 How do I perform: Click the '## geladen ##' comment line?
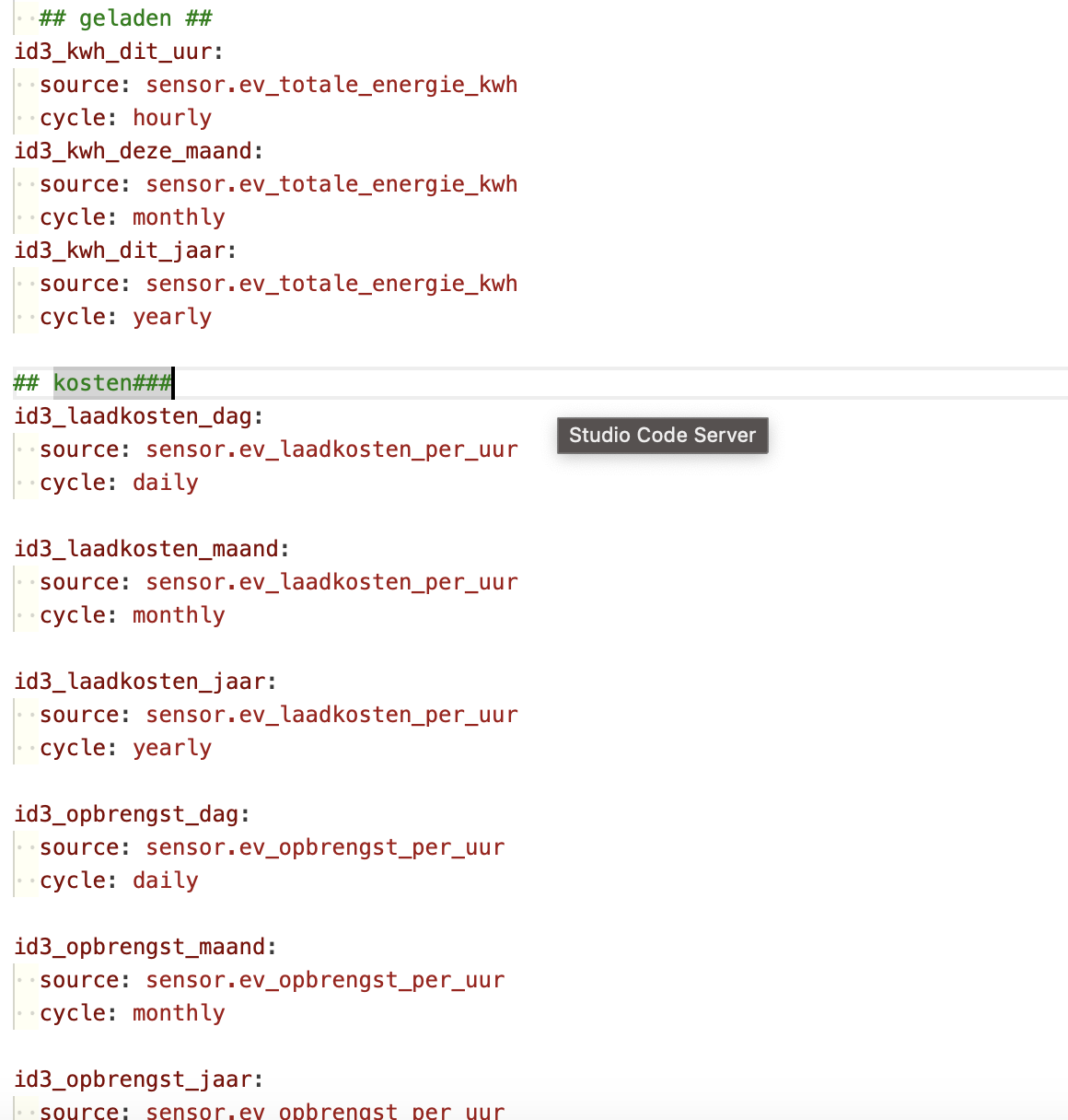click(125, 18)
